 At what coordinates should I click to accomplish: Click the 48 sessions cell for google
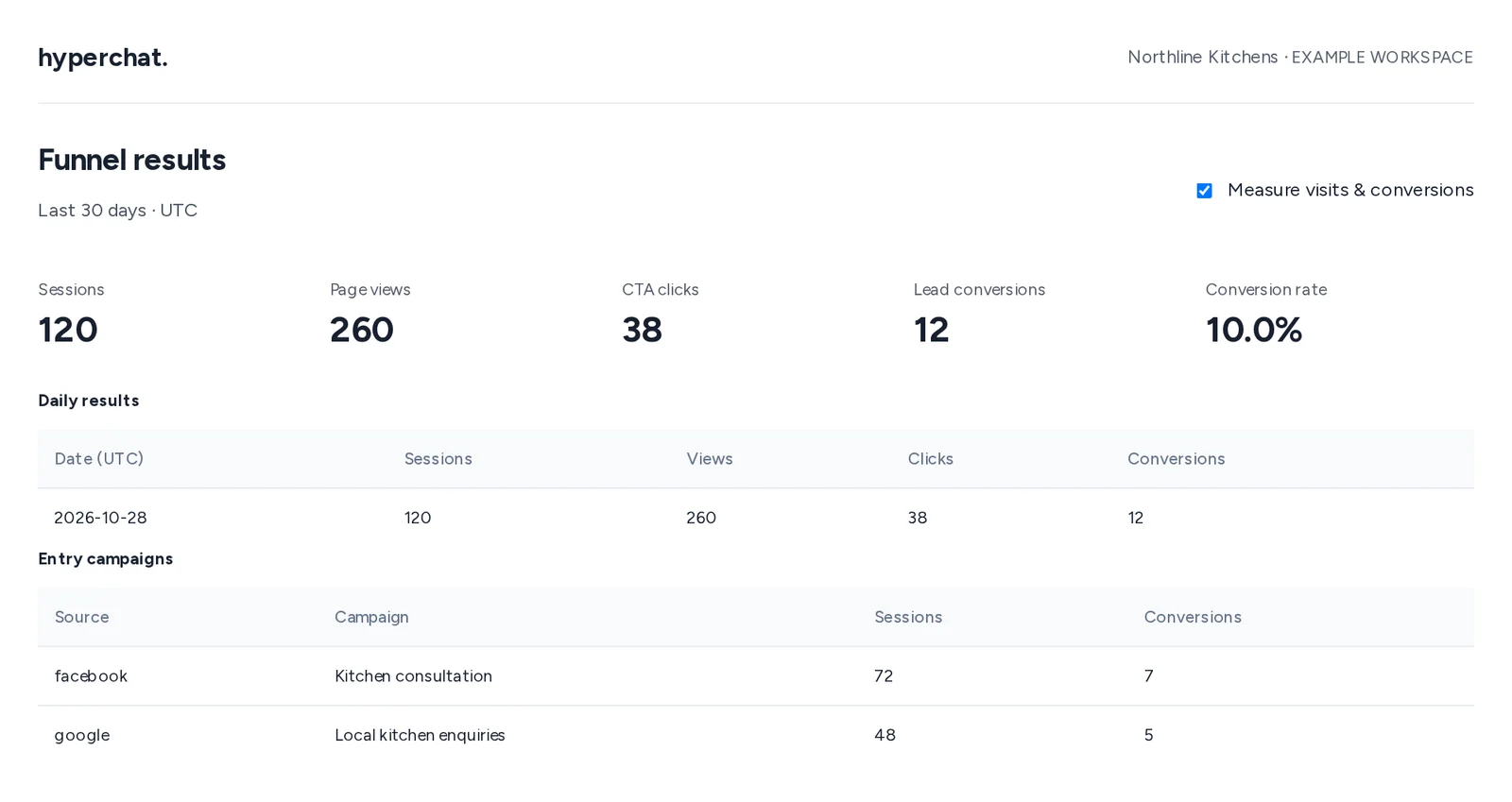[885, 735]
